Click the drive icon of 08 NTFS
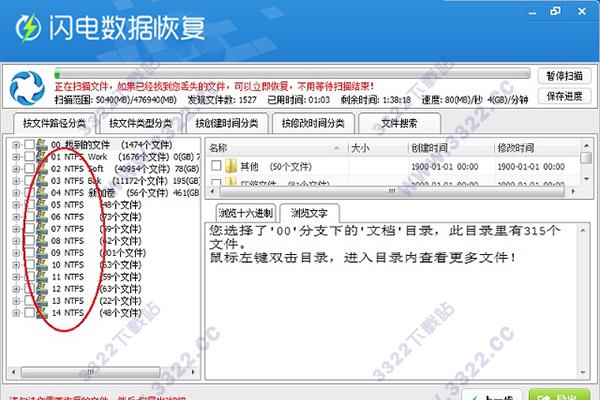 pyautogui.click(x=42, y=241)
